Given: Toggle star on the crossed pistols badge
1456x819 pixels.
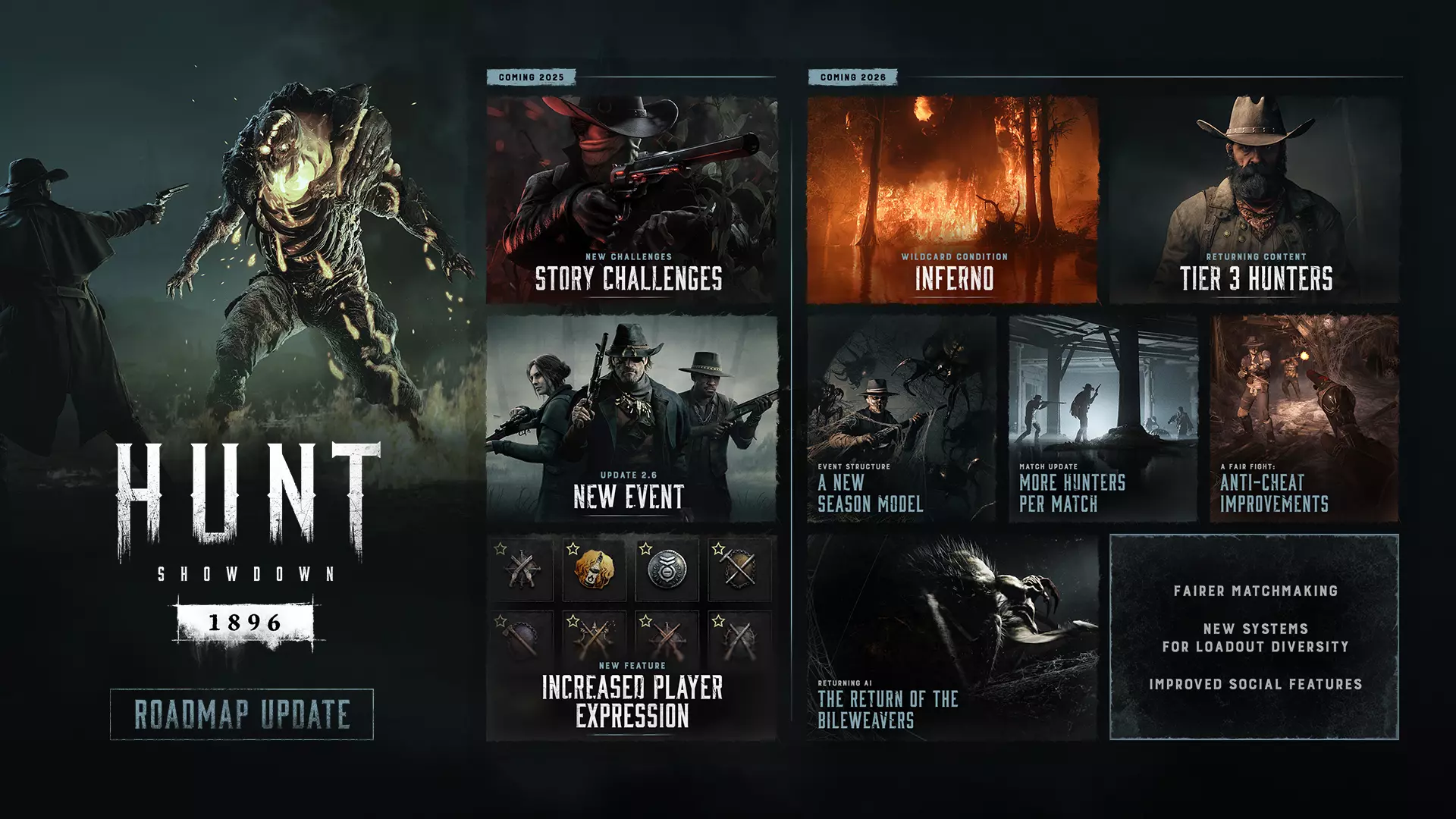Looking at the screenshot, I should click(500, 548).
